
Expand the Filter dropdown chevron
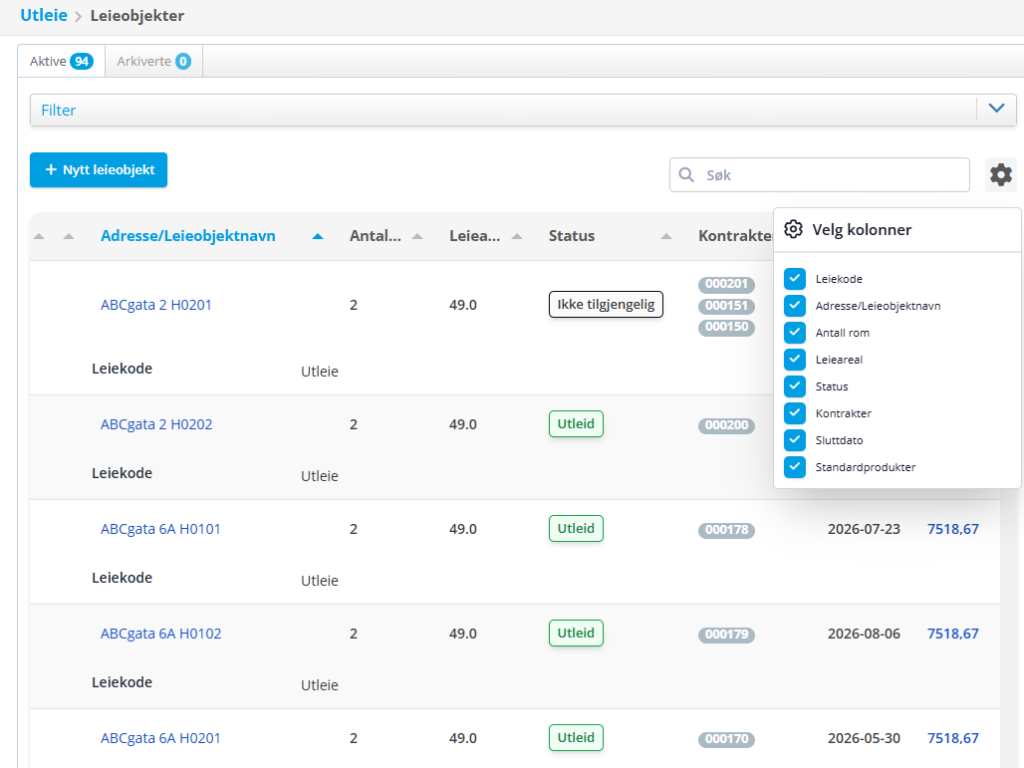pos(996,108)
